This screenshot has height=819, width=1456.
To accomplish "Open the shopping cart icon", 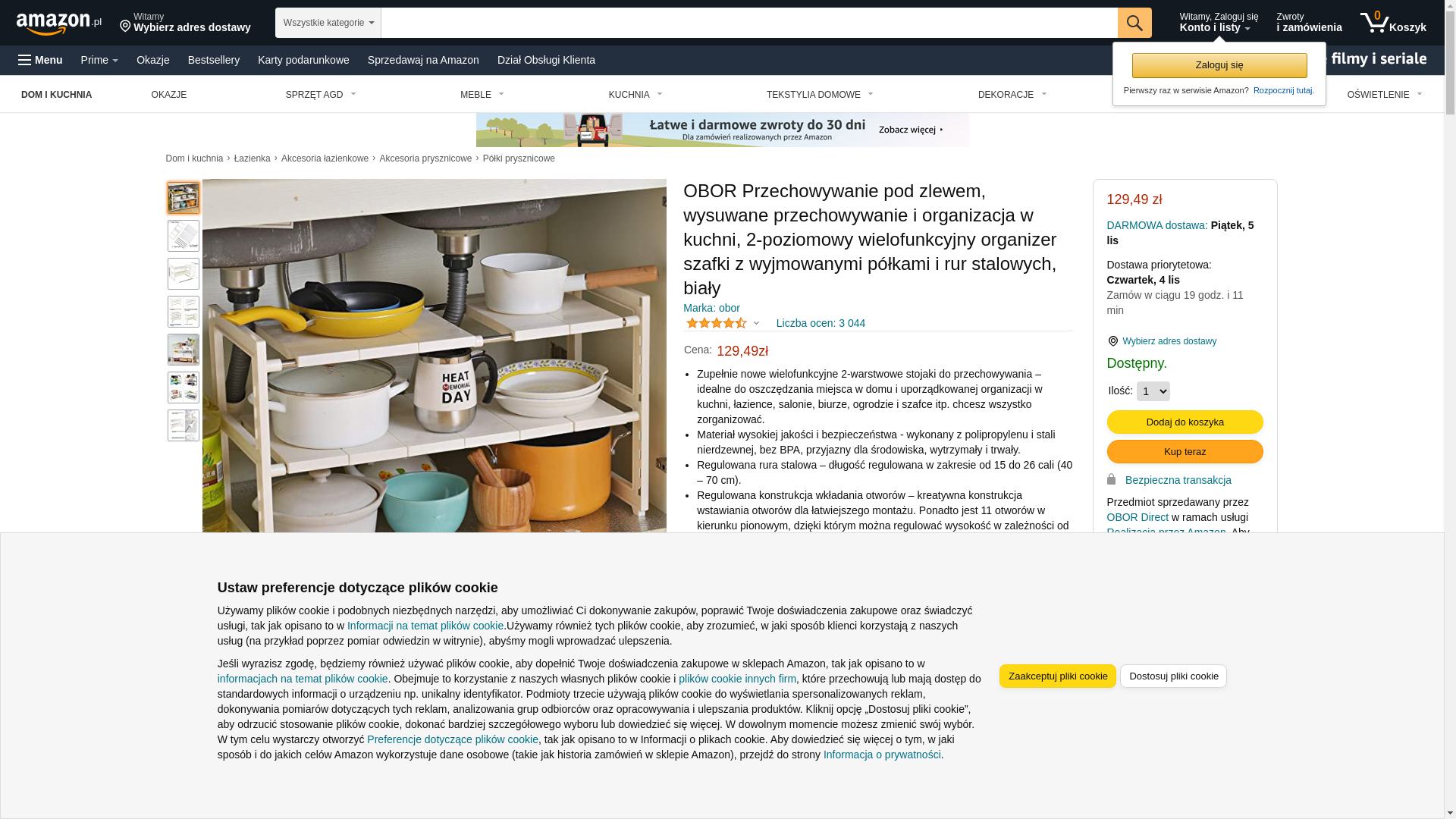I will pos(1392,23).
